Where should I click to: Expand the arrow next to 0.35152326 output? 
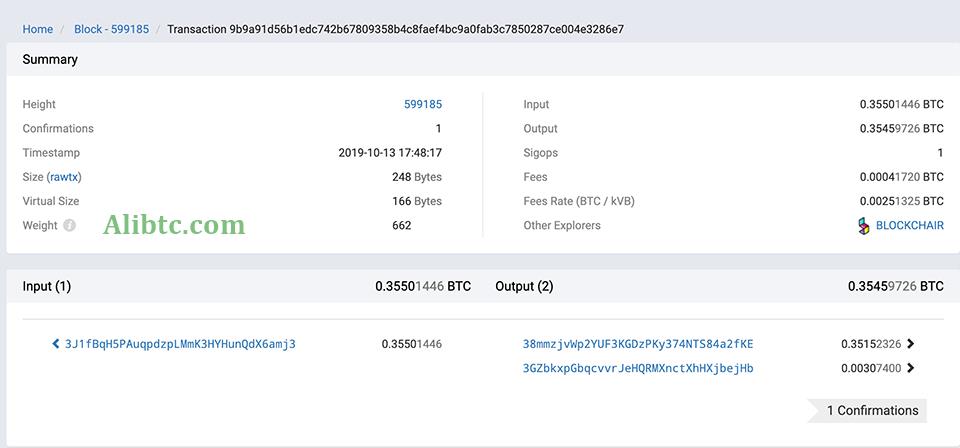(910, 344)
